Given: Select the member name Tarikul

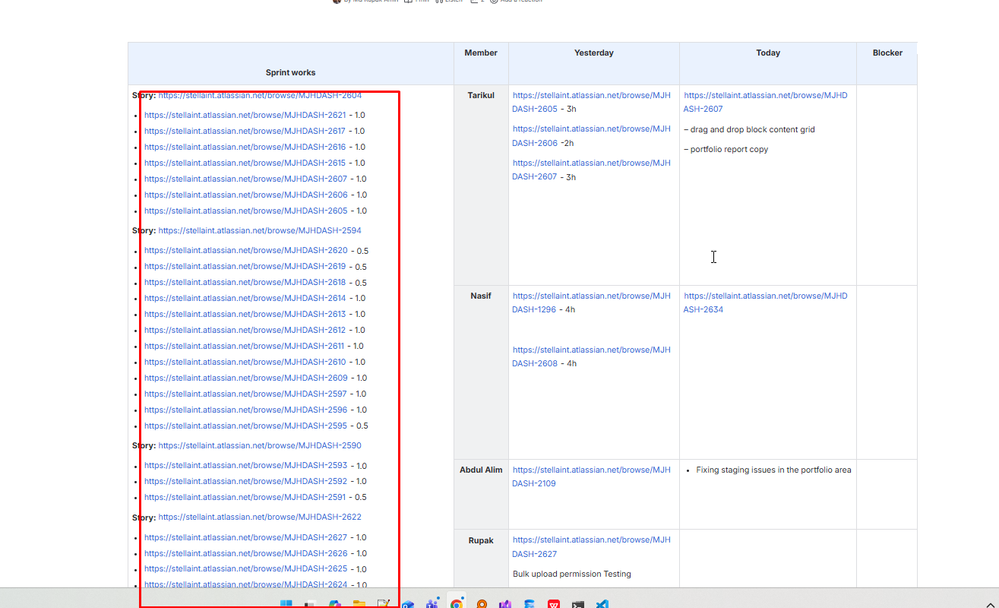Looking at the screenshot, I should (x=481, y=95).
